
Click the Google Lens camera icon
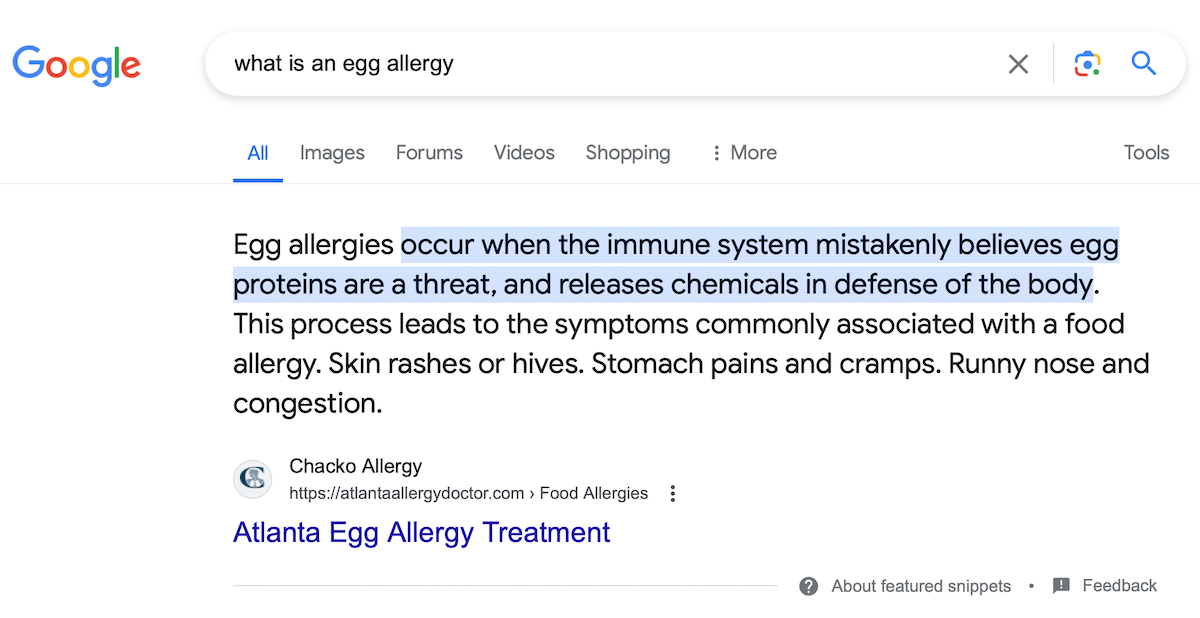tap(1087, 63)
